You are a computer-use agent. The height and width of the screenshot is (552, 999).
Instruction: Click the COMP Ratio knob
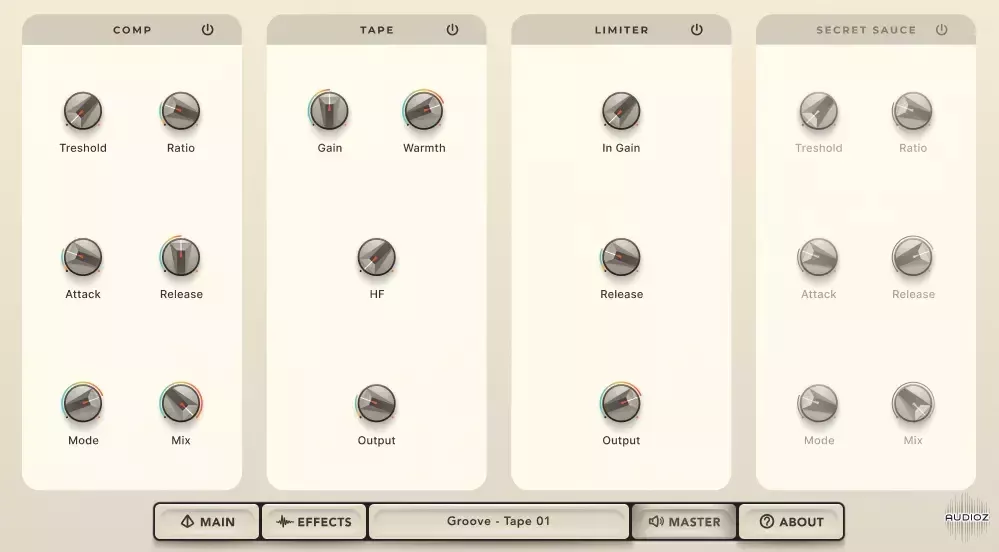(x=180, y=111)
